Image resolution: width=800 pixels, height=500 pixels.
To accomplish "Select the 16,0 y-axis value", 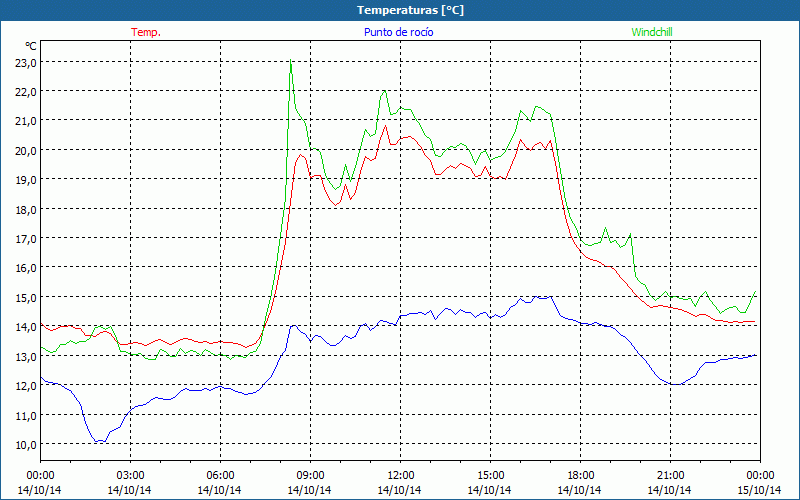I will click(27, 268).
